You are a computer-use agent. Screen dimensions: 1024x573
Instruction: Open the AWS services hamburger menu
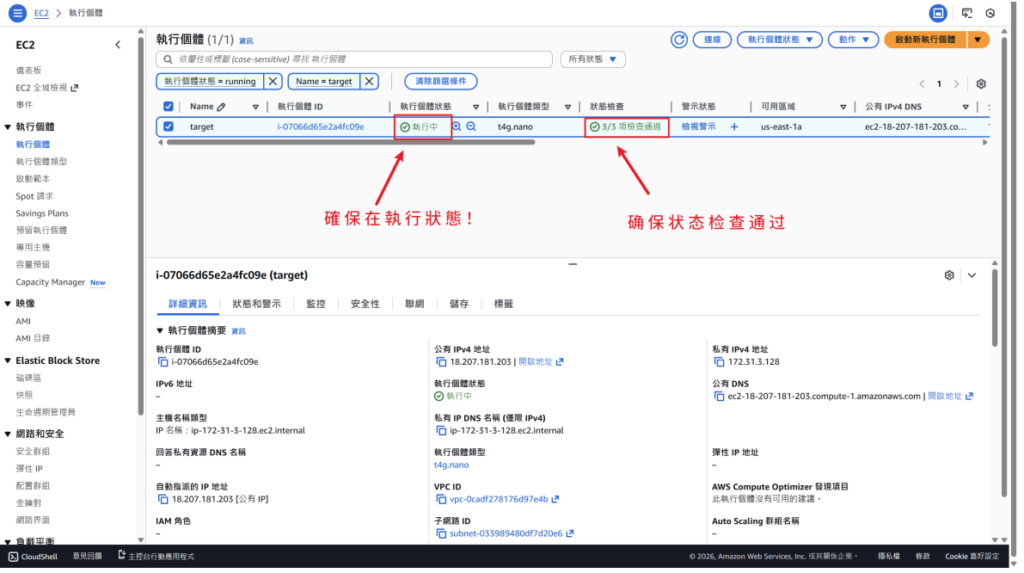(x=18, y=12)
